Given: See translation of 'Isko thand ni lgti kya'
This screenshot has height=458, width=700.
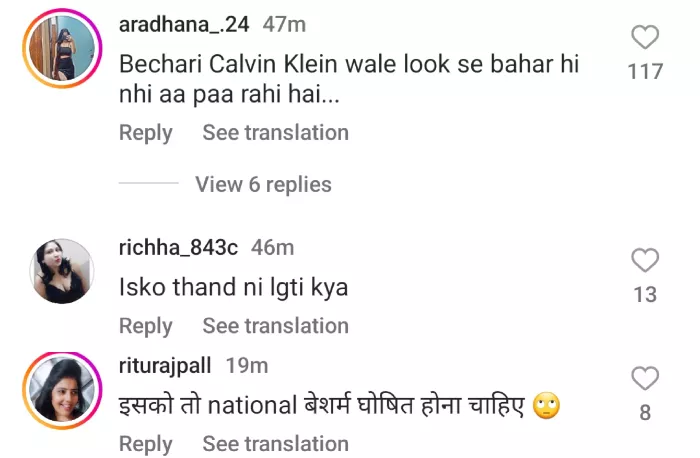Looking at the screenshot, I should (x=275, y=326).
